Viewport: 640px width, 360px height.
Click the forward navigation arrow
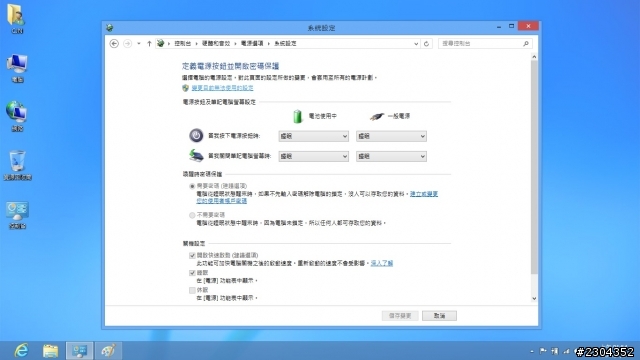pyautogui.click(x=127, y=43)
